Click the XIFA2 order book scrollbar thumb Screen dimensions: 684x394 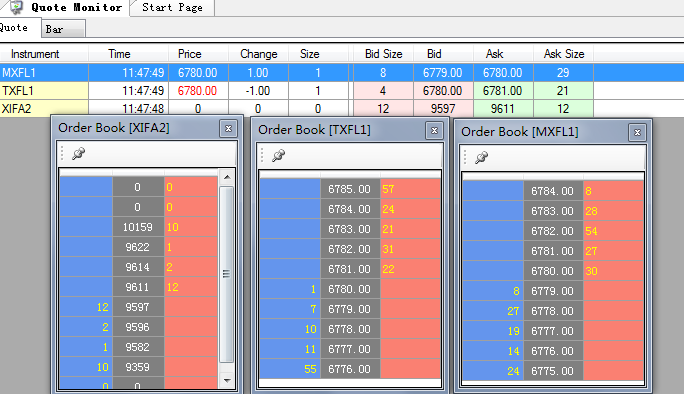(226, 274)
